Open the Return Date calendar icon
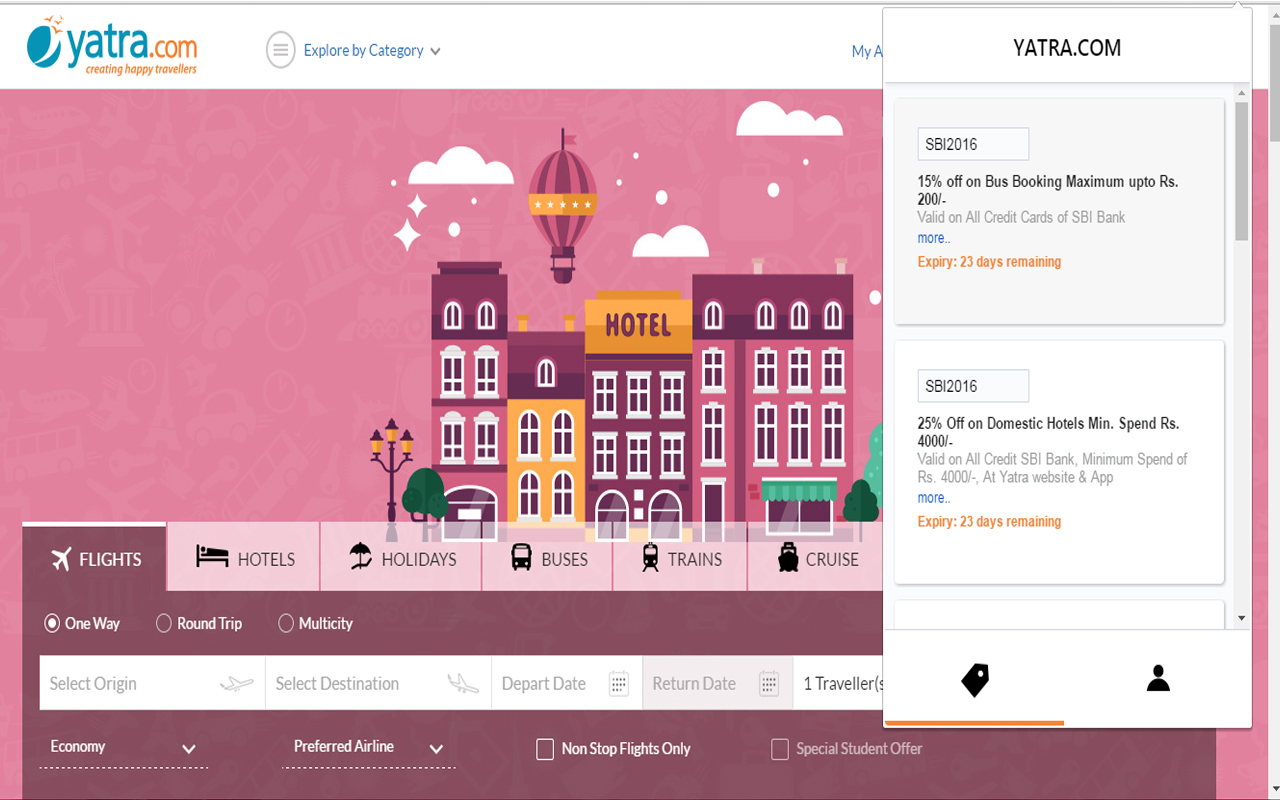This screenshot has width=1280, height=800. click(x=769, y=684)
